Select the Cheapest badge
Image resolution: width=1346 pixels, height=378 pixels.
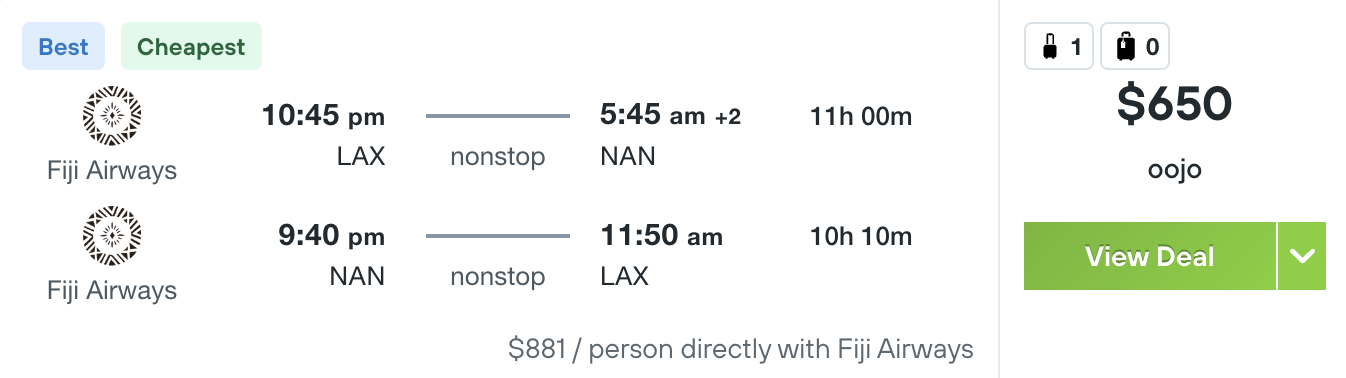pyautogui.click(x=191, y=47)
